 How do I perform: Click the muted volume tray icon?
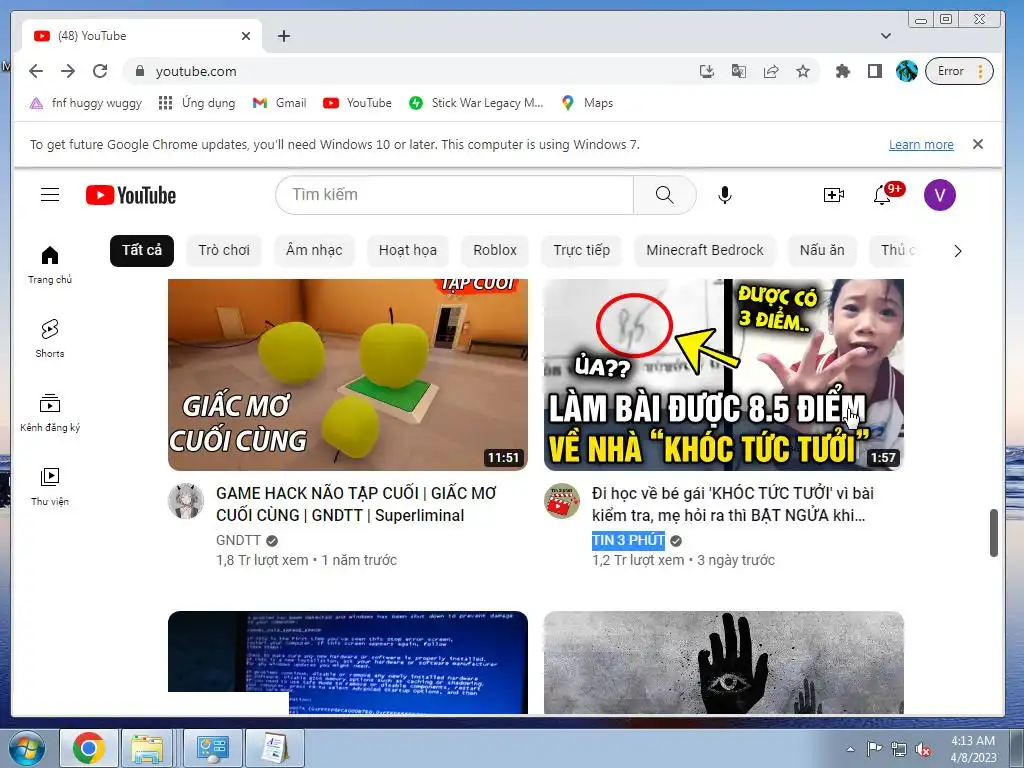[923, 749]
